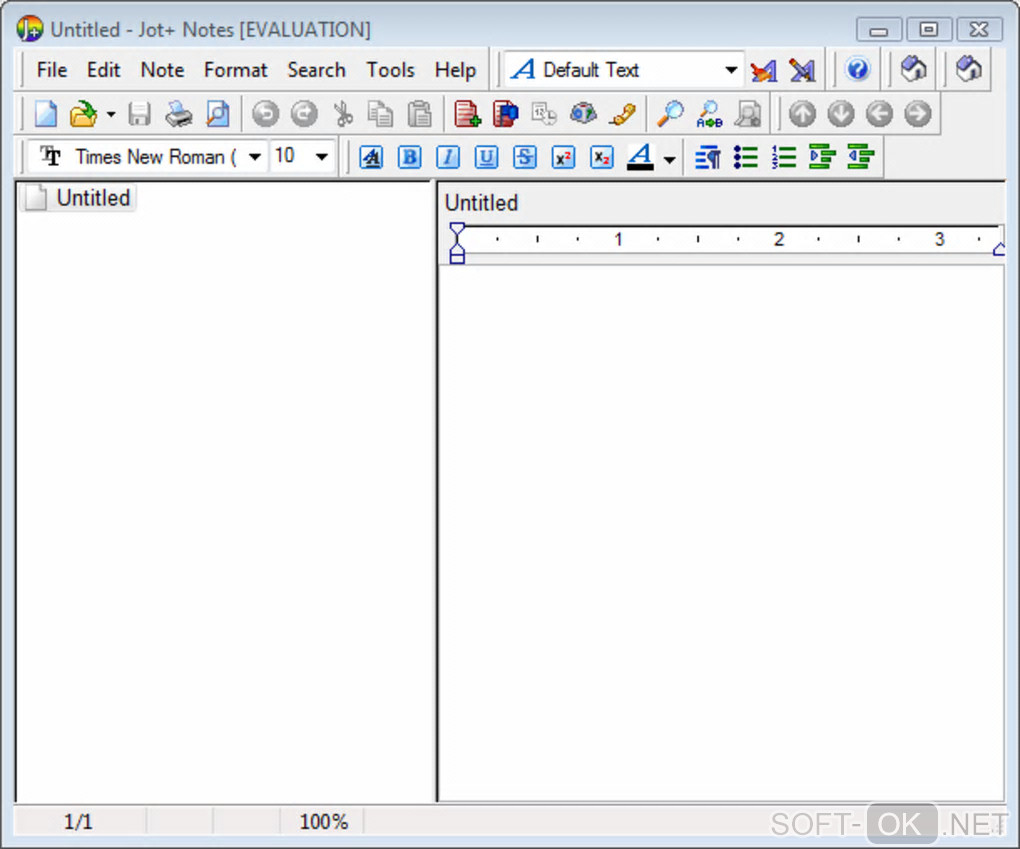Click the 1/1 status bar entry
Screen dimensions: 1020x849
(x=77, y=822)
